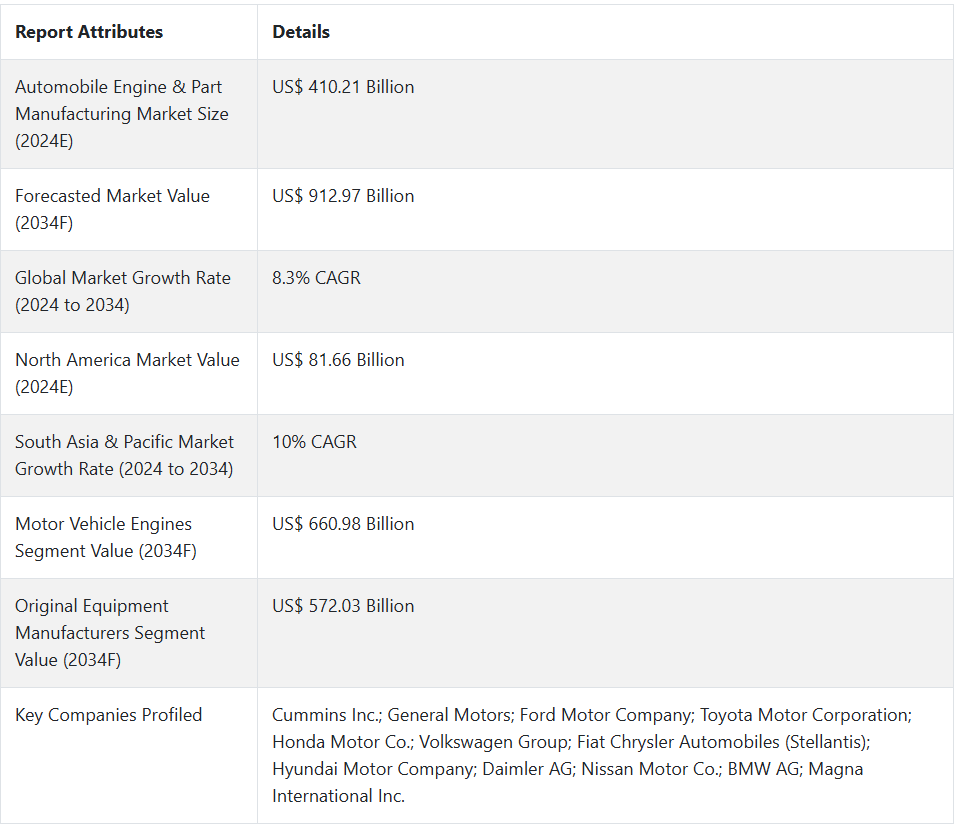The height and width of the screenshot is (828, 958).
Task: Click the "Forecasted Market Value (2034F)" cell
Action: [112, 209]
